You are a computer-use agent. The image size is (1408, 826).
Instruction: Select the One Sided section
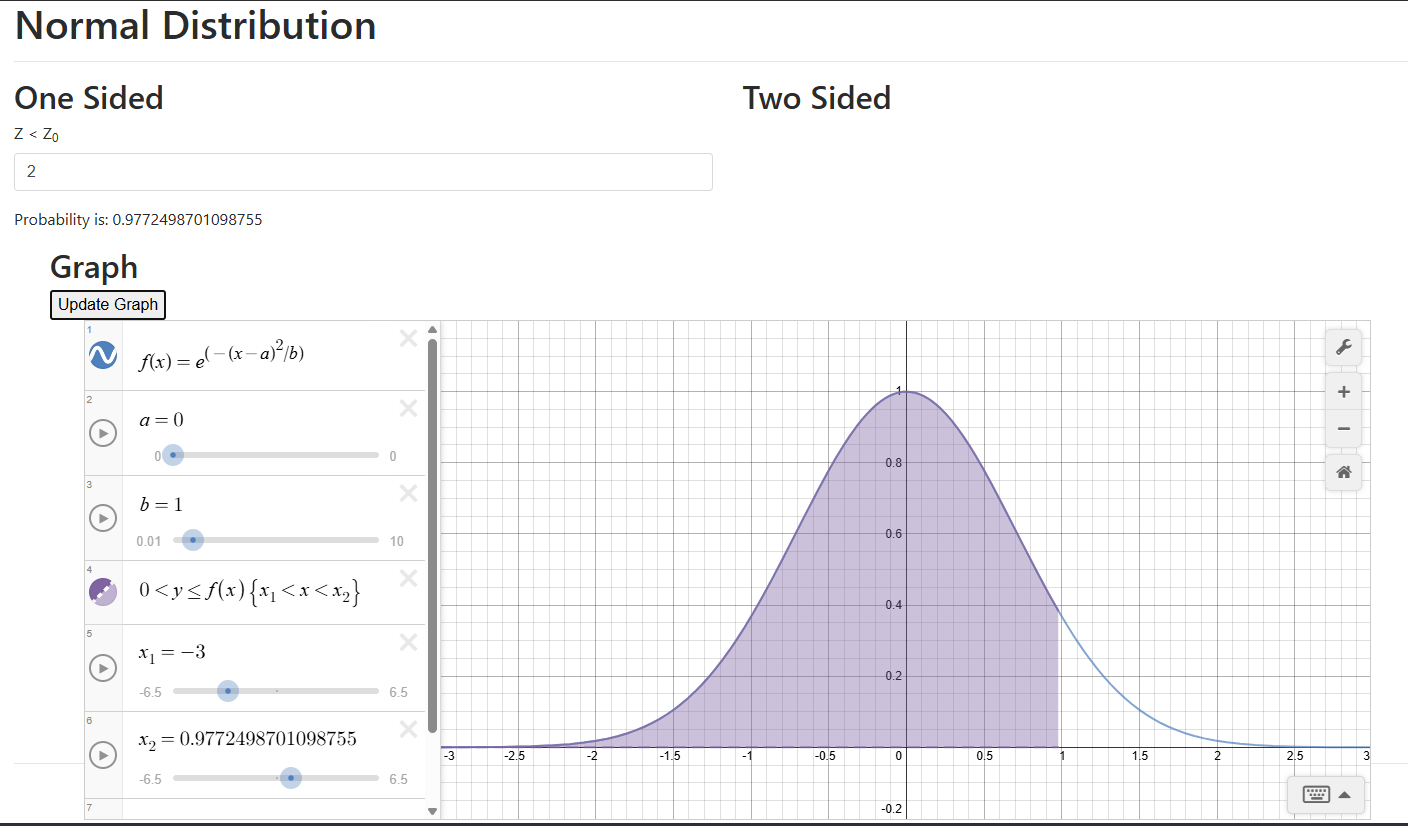(88, 98)
